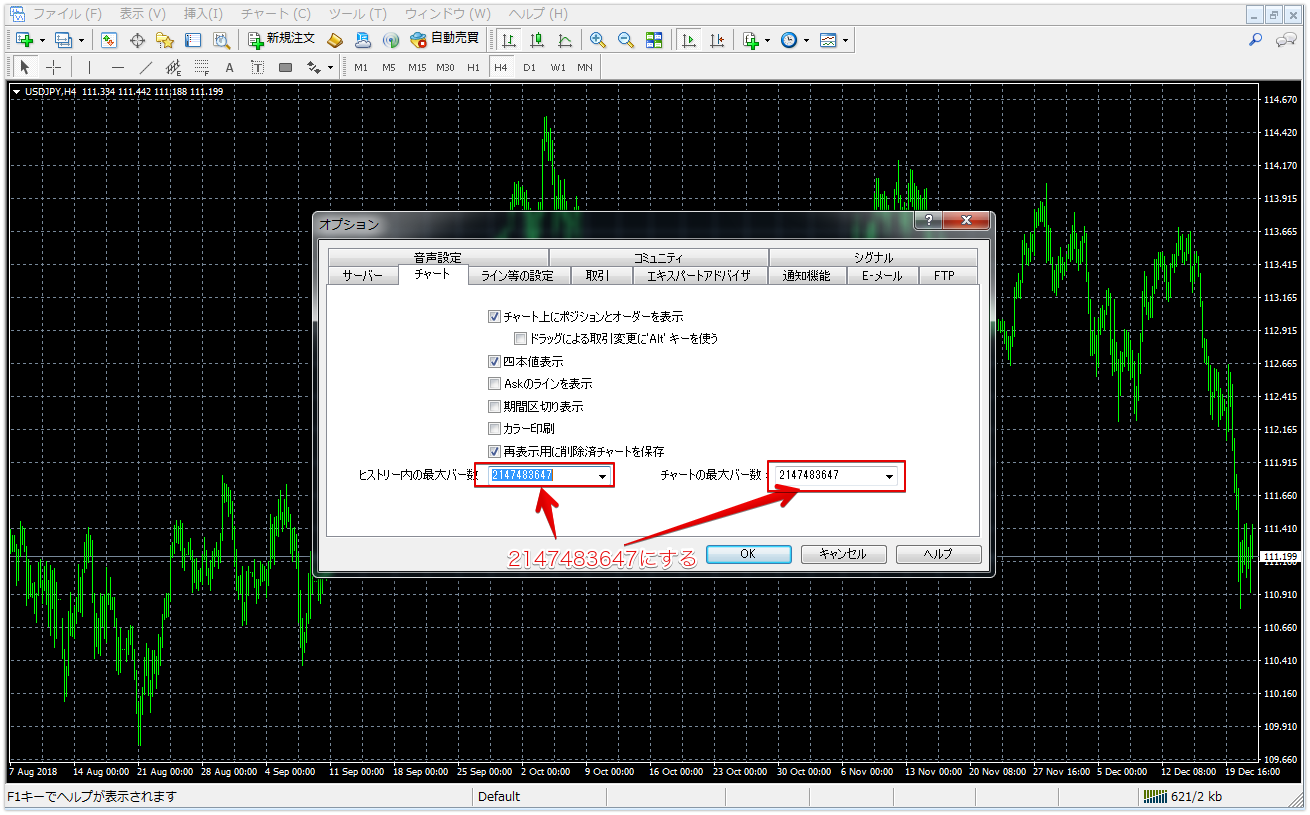Select the M15 timeframe button

coord(417,67)
